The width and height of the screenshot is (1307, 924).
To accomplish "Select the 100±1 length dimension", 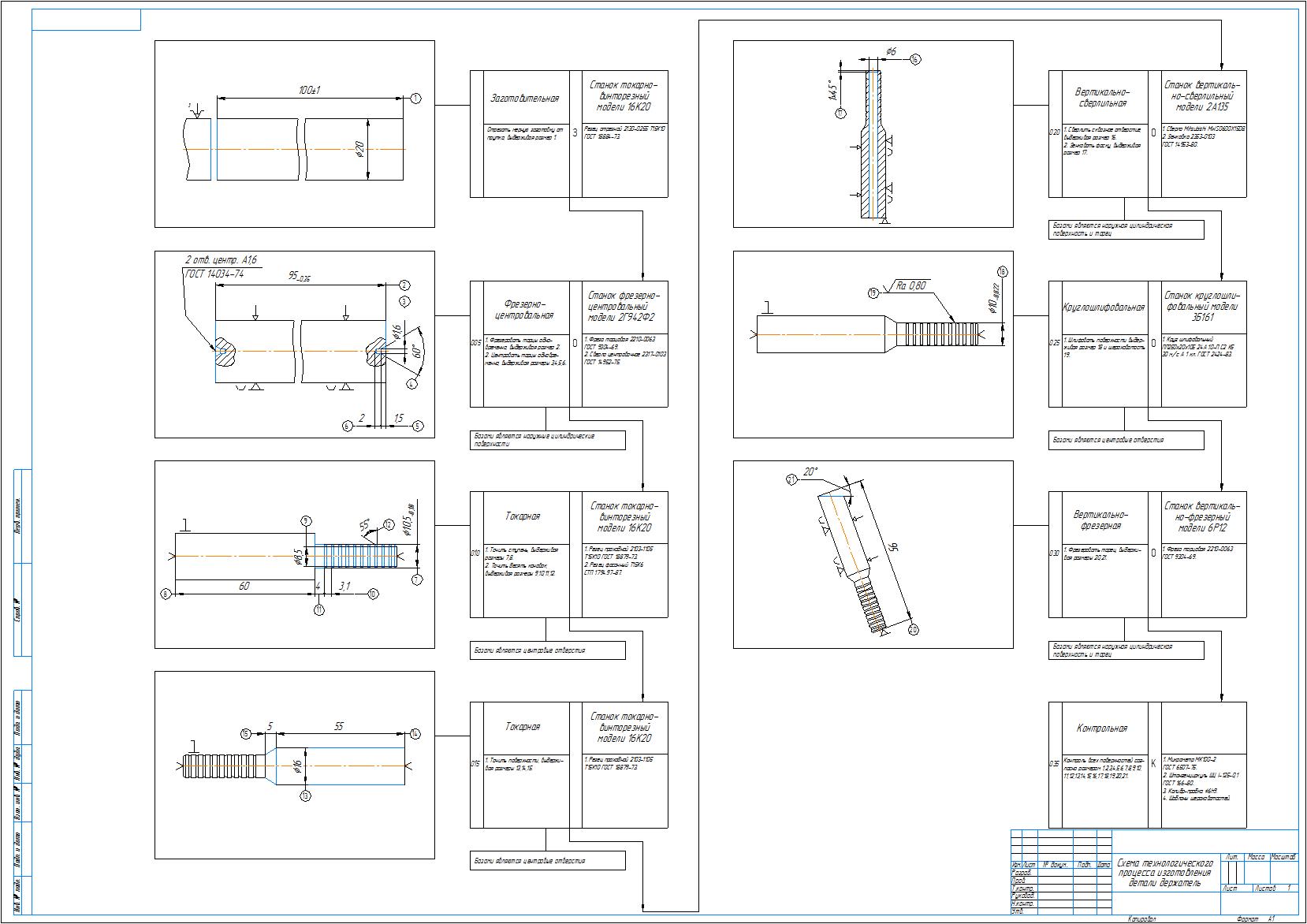I will click(309, 91).
